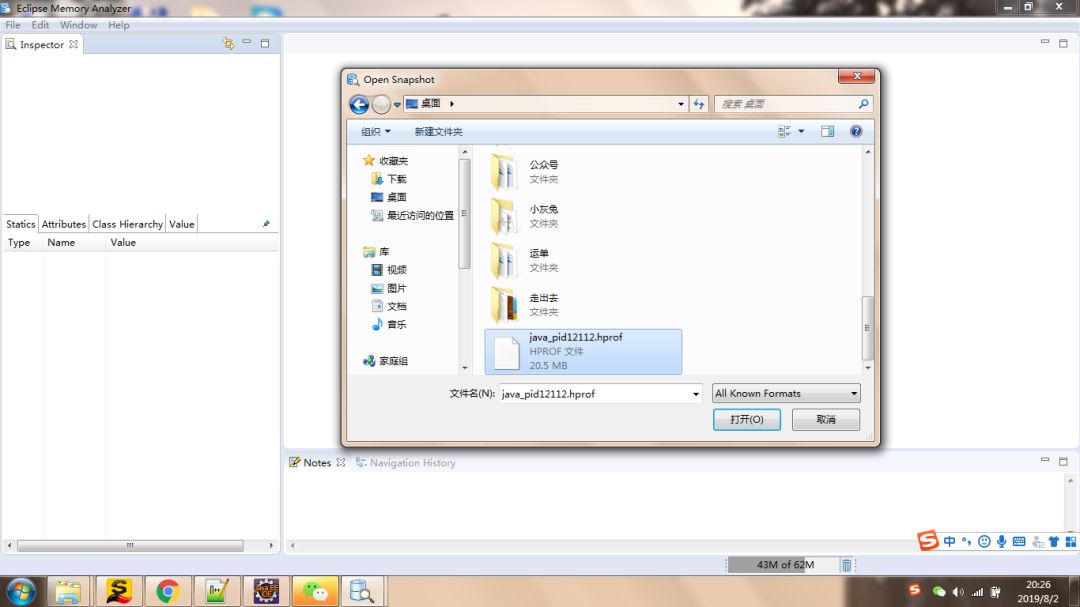This screenshot has width=1080, height=607.
Task: Switch to the Attributes tab
Action: click(x=63, y=224)
